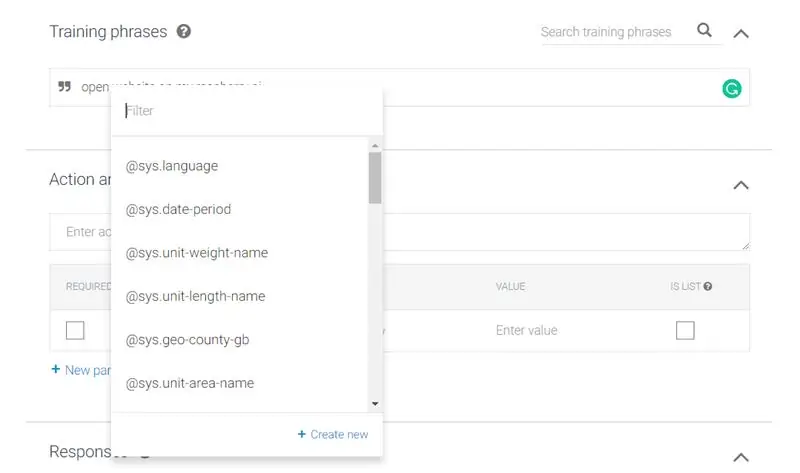Image resolution: width=800 pixels, height=473 pixels.
Task: Toggle the REQUIRED checkbox in parameter row
Action: [x=75, y=330]
